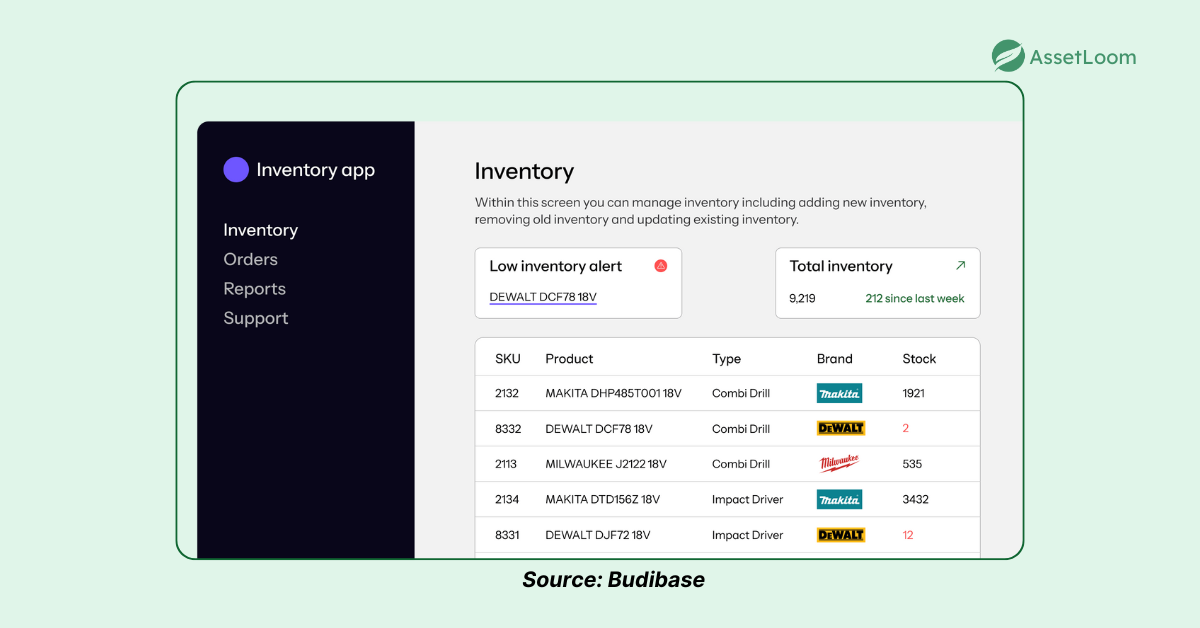Click the Low inventory alert card
Image resolution: width=1200 pixels, height=628 pixels.
(x=578, y=282)
